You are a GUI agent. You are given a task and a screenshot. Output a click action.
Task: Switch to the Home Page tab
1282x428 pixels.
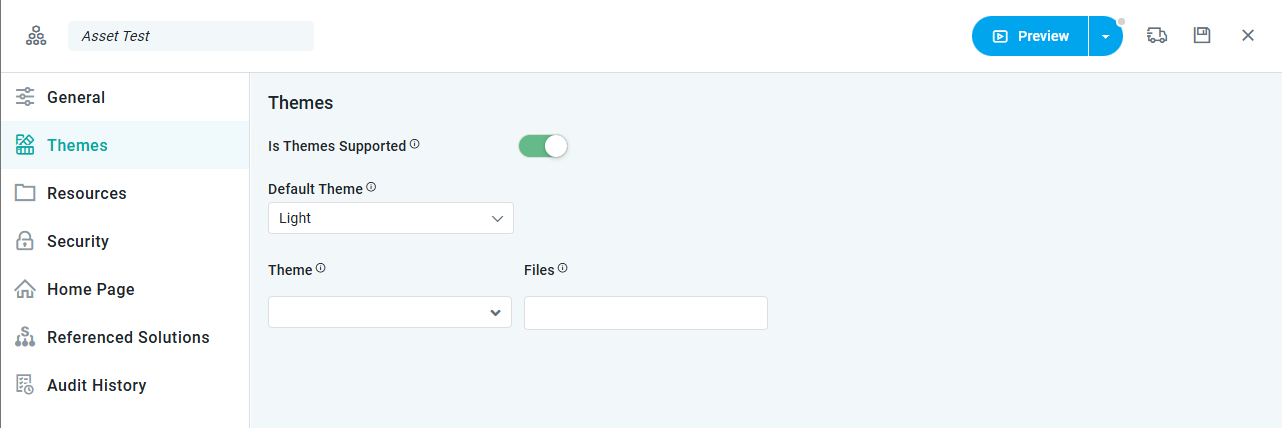90,289
